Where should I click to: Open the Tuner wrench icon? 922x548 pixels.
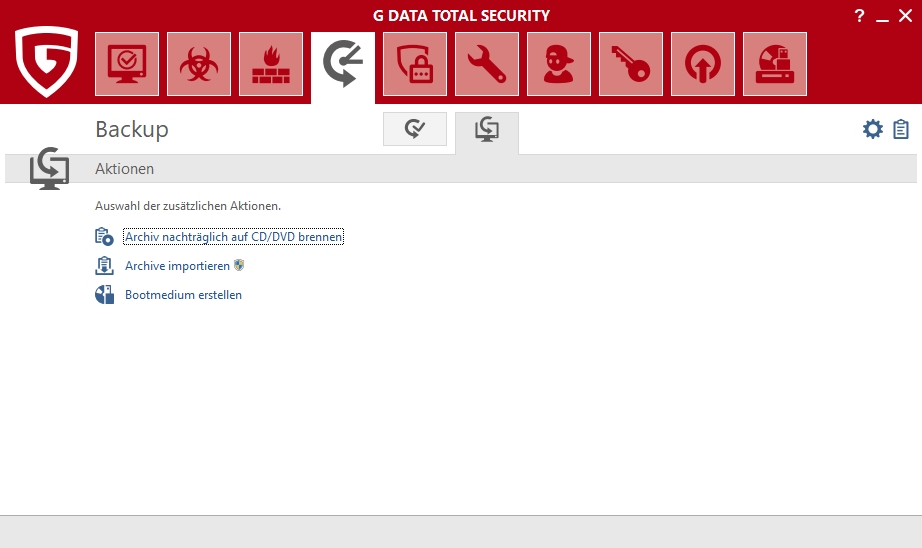[487, 64]
